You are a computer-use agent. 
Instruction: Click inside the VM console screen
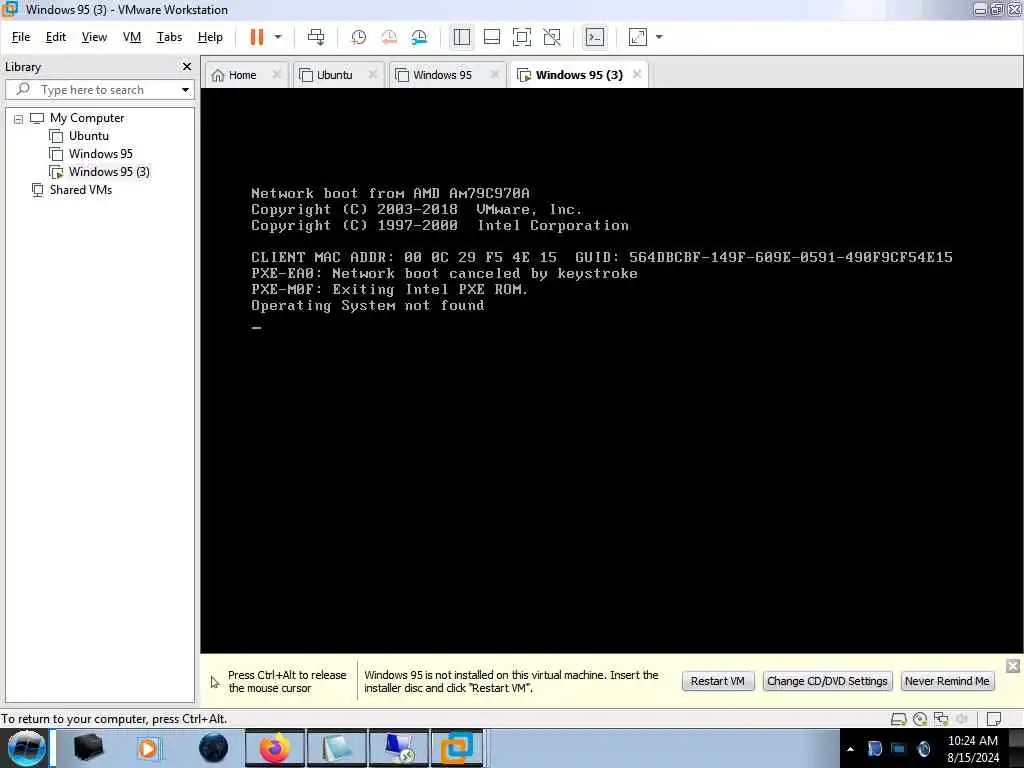[611, 370]
